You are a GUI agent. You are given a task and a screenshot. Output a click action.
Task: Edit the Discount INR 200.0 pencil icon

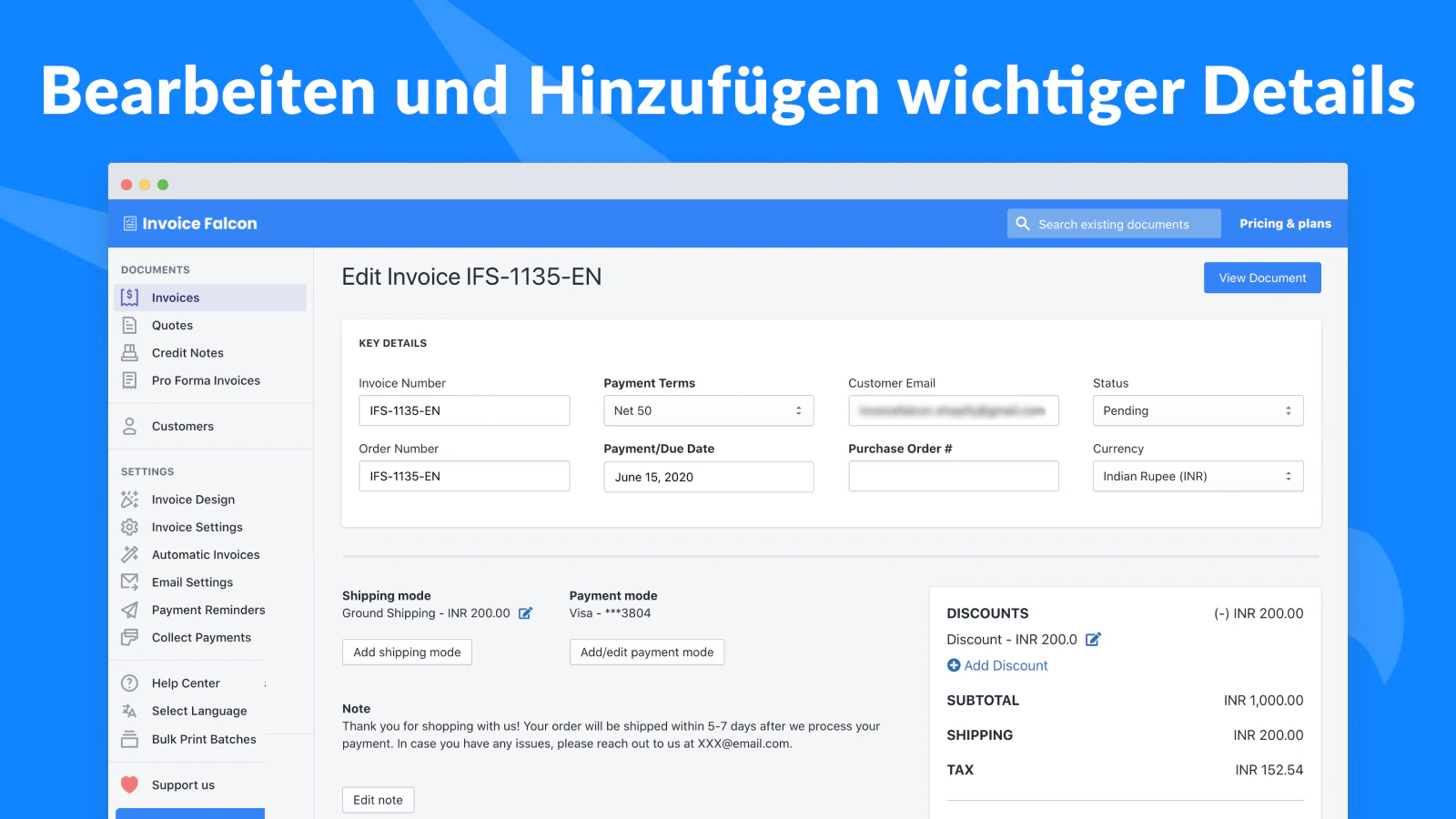tap(1093, 640)
